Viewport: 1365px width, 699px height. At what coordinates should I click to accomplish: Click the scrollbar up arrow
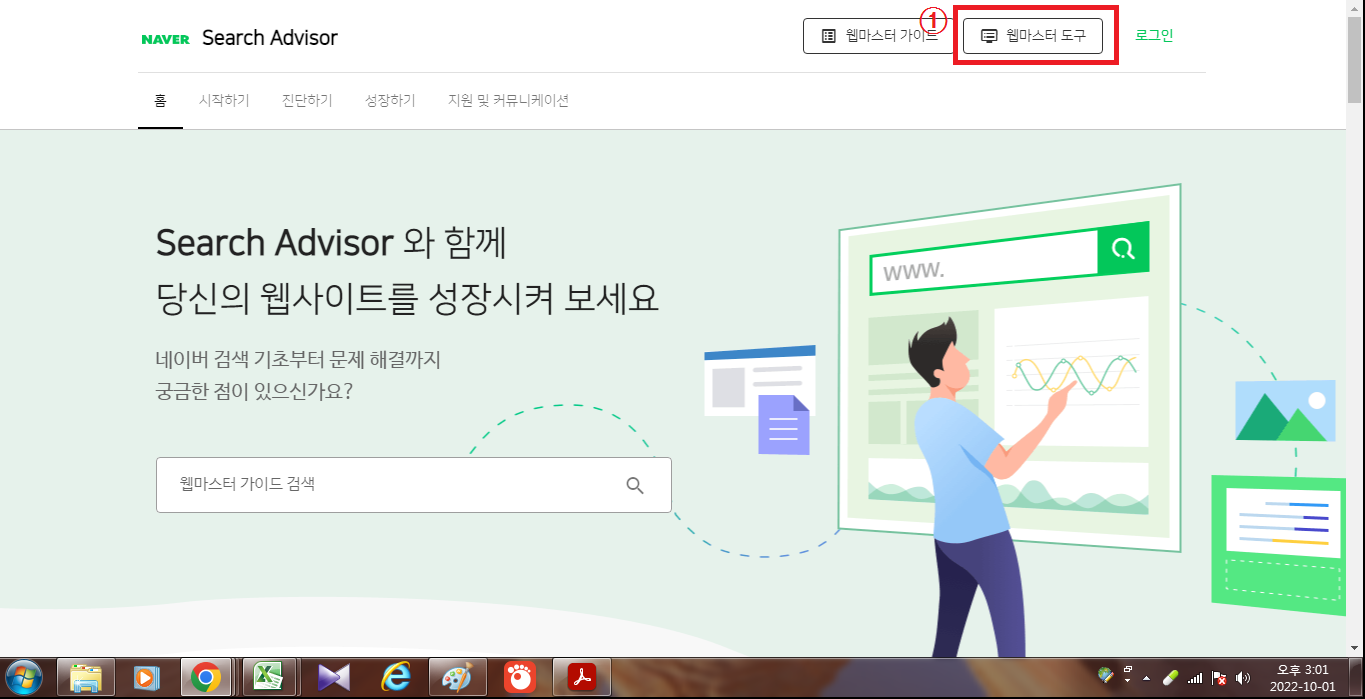click(x=1354, y=7)
